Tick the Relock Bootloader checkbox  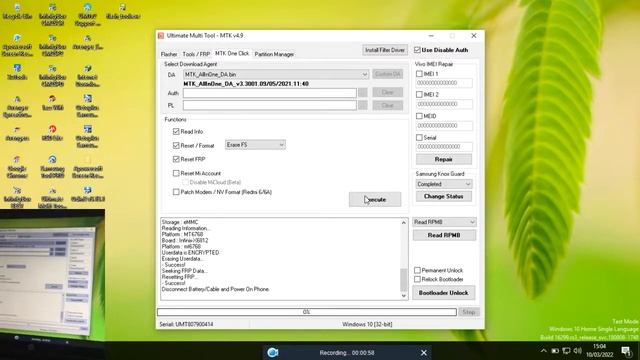coord(417,279)
